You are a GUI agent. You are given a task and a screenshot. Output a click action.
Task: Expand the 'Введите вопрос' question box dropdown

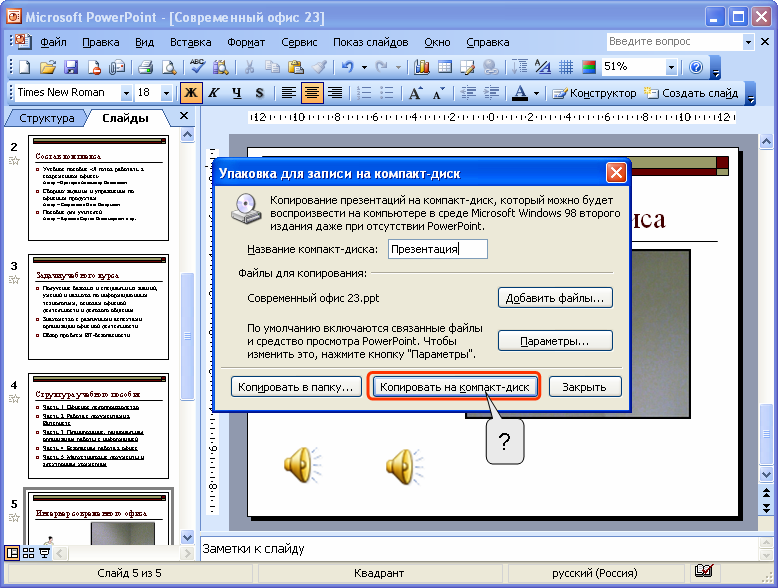point(748,42)
